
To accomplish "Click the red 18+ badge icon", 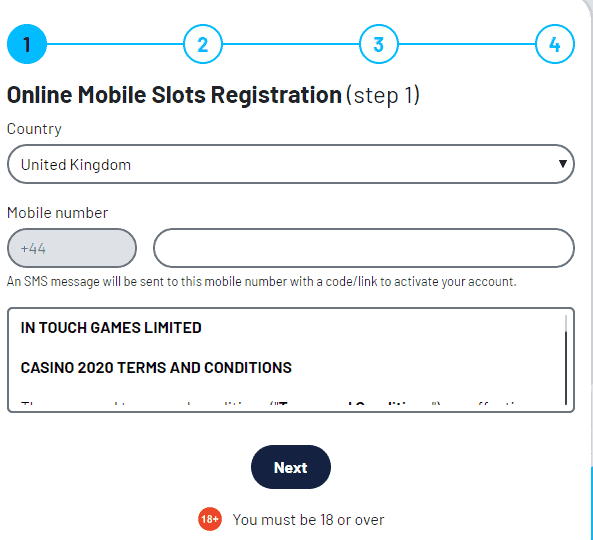I will click(x=210, y=519).
